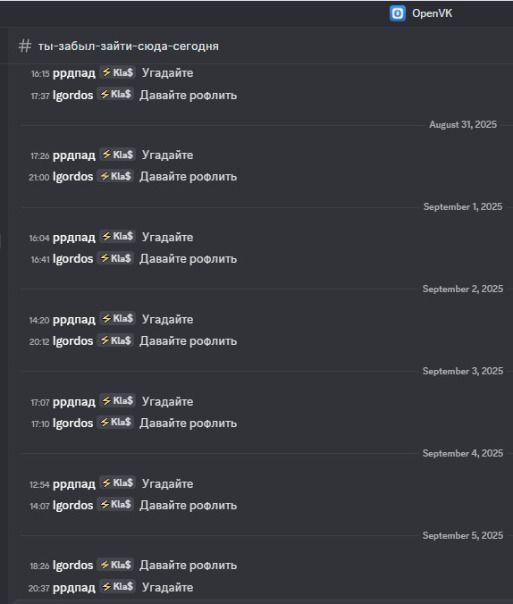Click the 16:04 timestamp
Screen dimensions: 513x604
coord(39,238)
